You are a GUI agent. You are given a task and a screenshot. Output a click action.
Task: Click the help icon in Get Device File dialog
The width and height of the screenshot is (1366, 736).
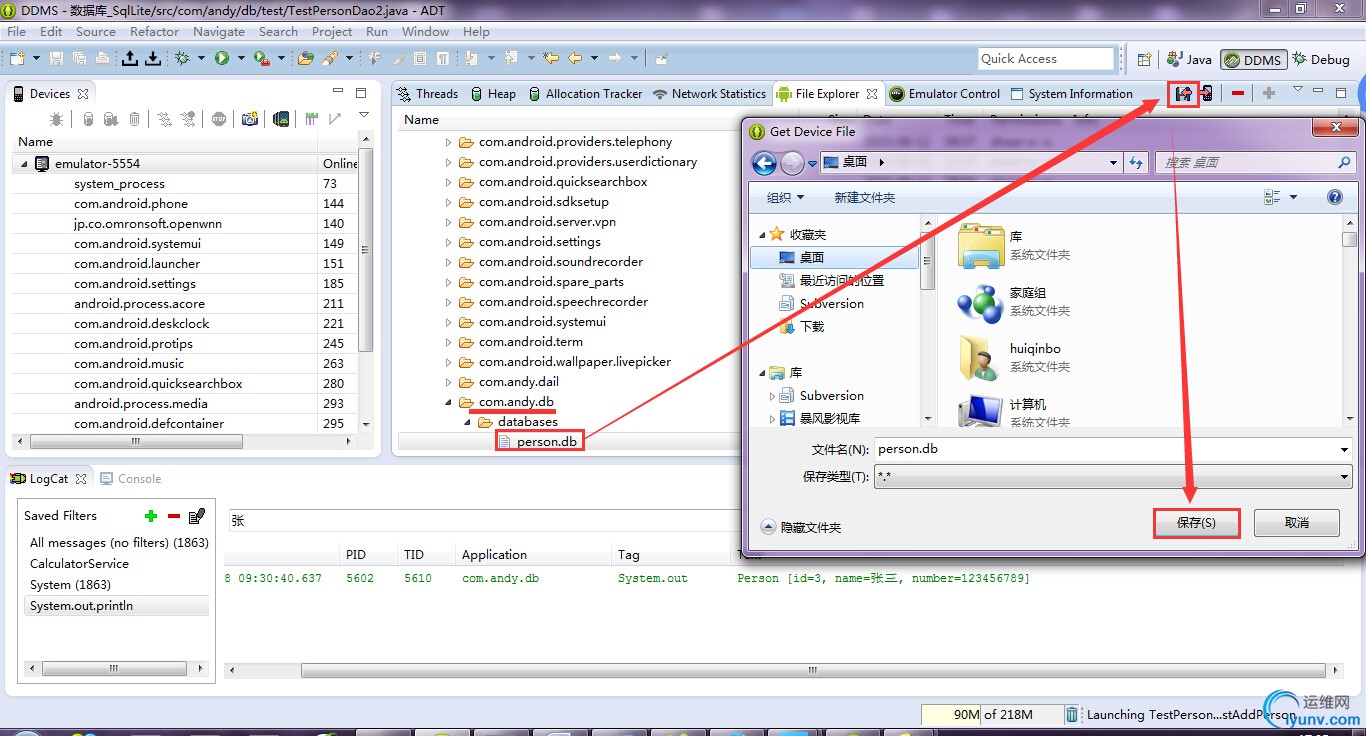tap(1335, 197)
